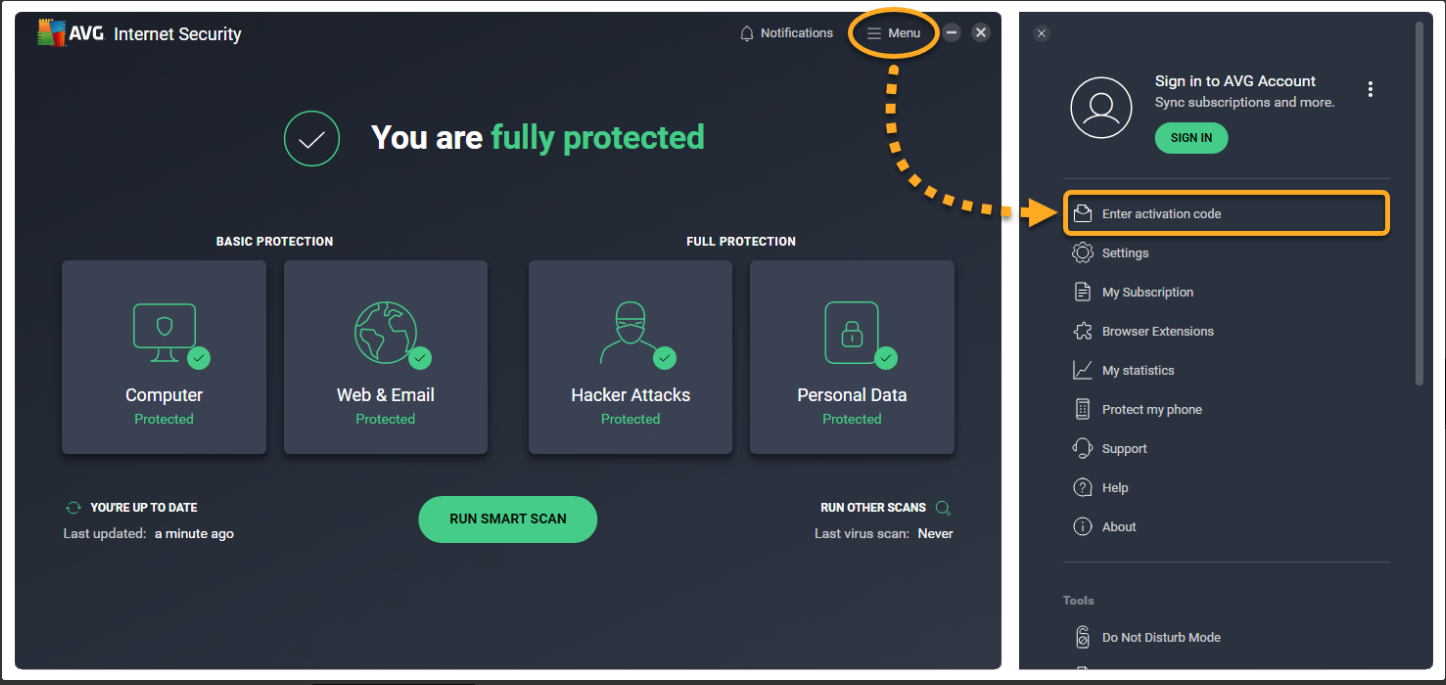Viewport: 1446px width, 685px height.
Task: Click the Browser Extensions puzzle icon
Action: pos(1082,331)
